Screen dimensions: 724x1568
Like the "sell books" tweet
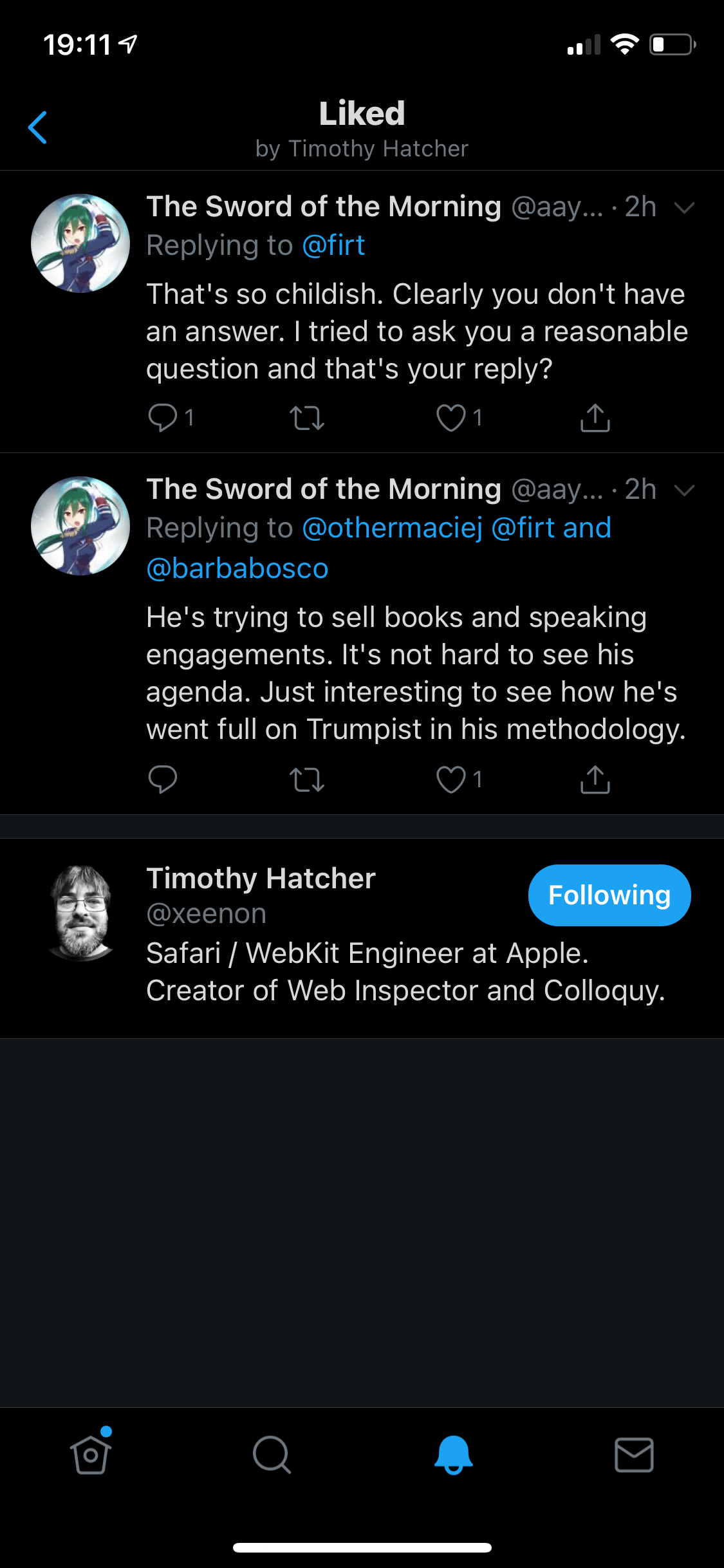pos(451,779)
